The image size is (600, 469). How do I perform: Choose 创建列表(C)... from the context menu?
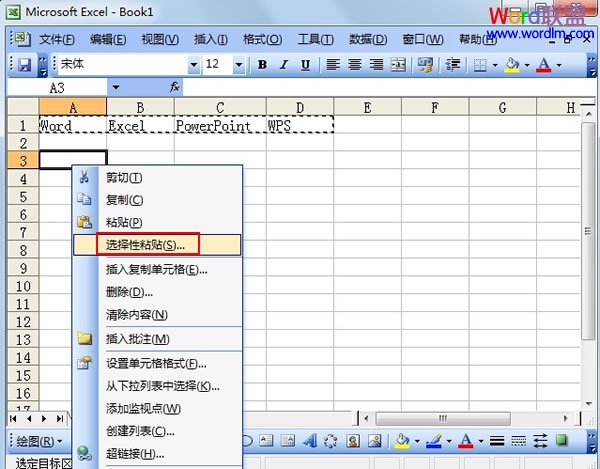[x=157, y=431]
